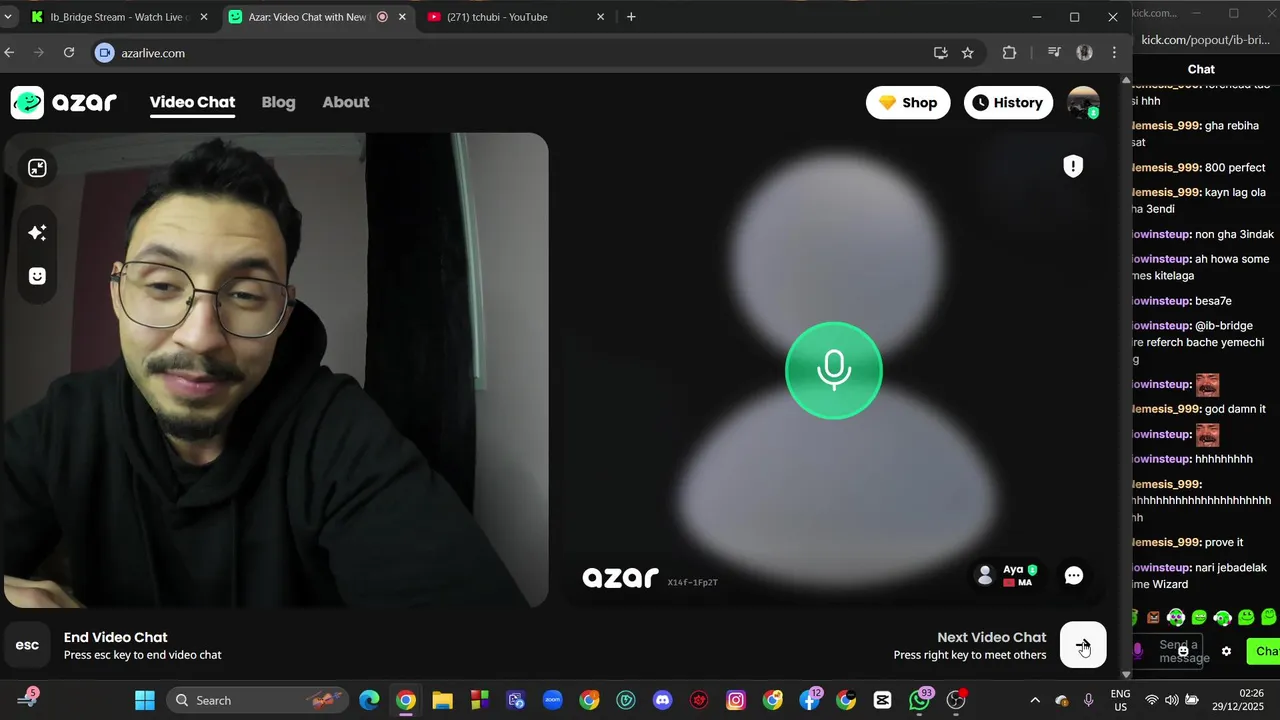Open the smiley face filter option
Screen dimensions: 1280x720
37,276
